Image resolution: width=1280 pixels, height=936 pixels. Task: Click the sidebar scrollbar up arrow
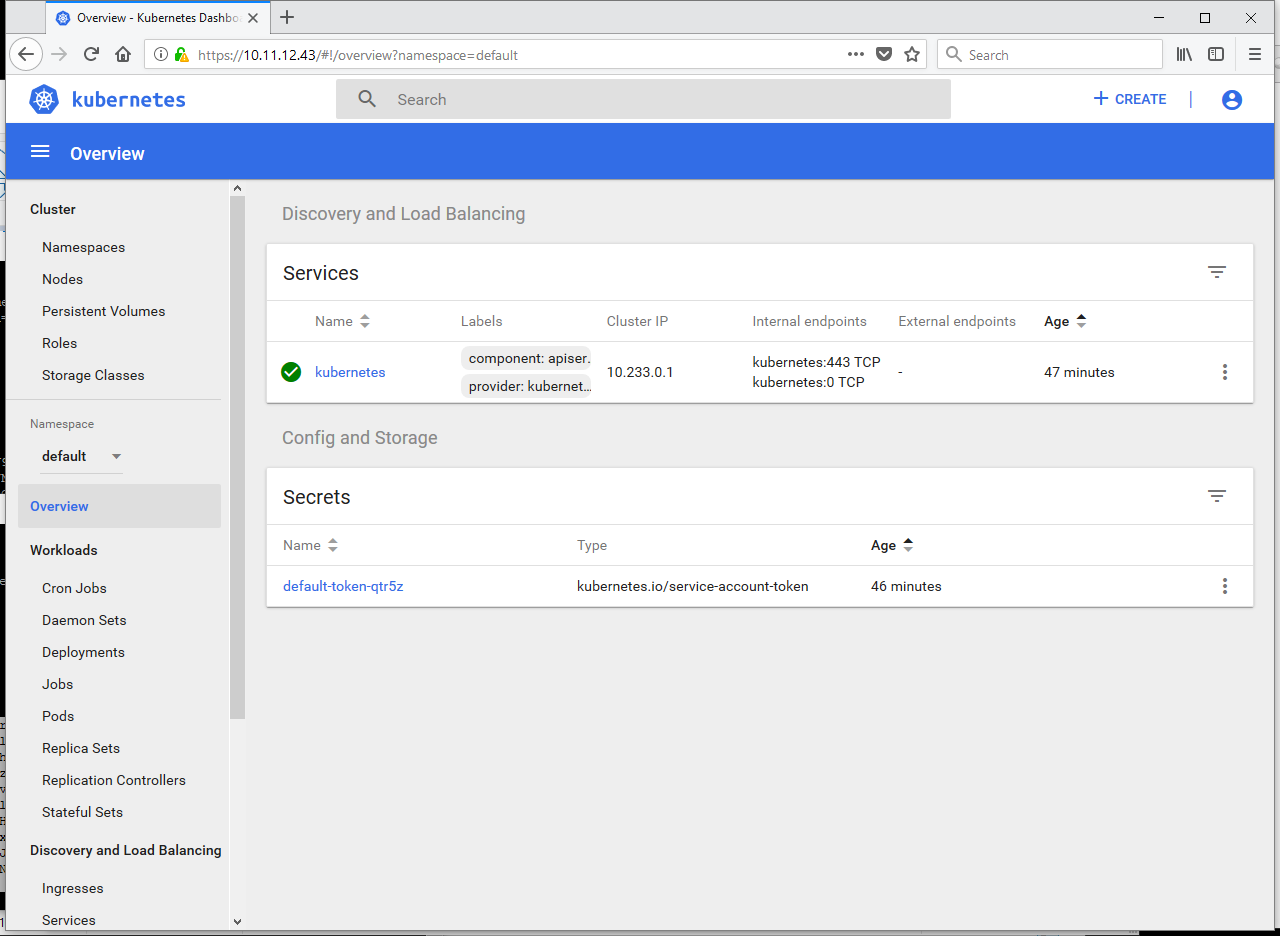pos(237,188)
